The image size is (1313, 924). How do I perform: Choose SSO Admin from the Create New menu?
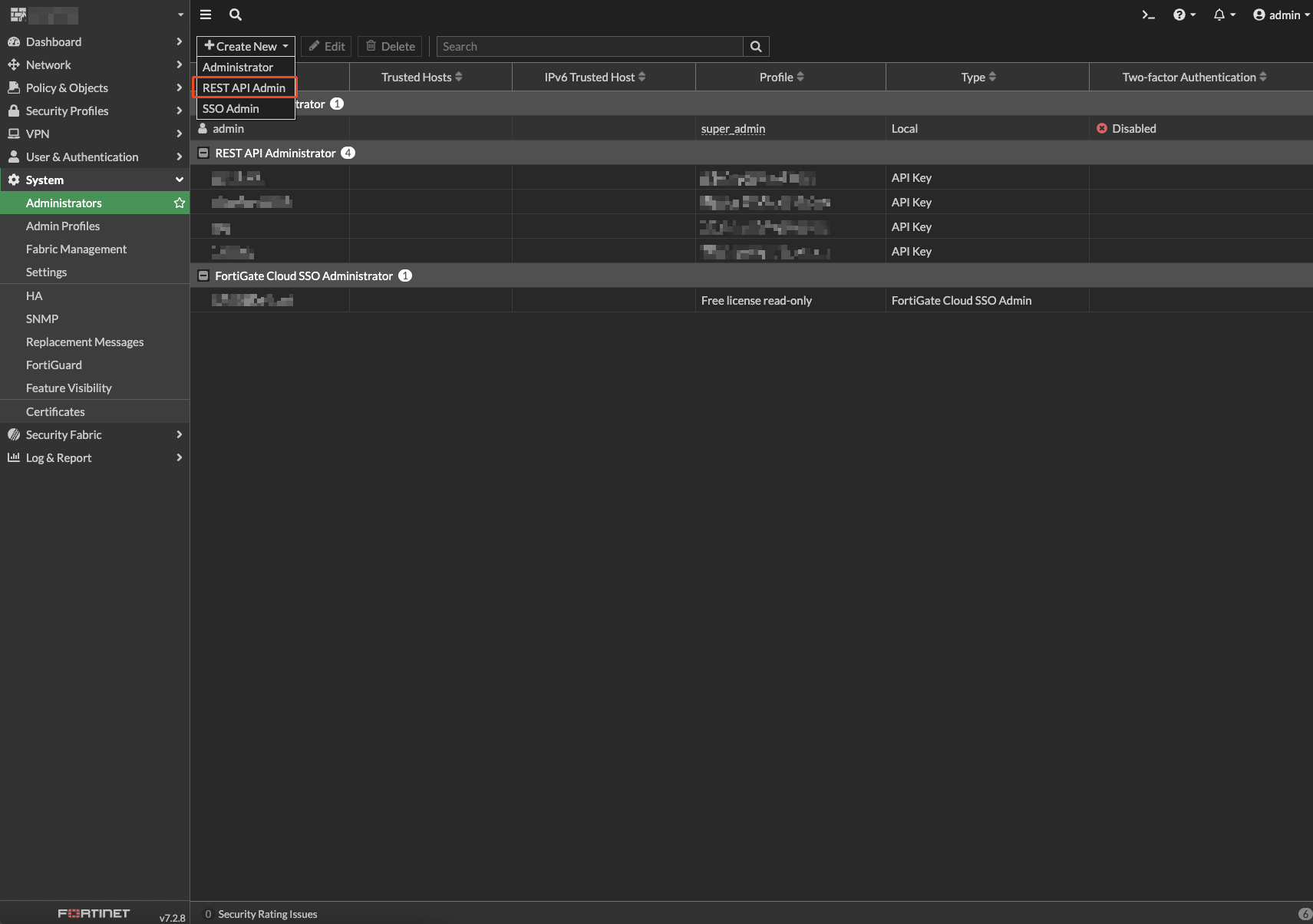tap(230, 108)
